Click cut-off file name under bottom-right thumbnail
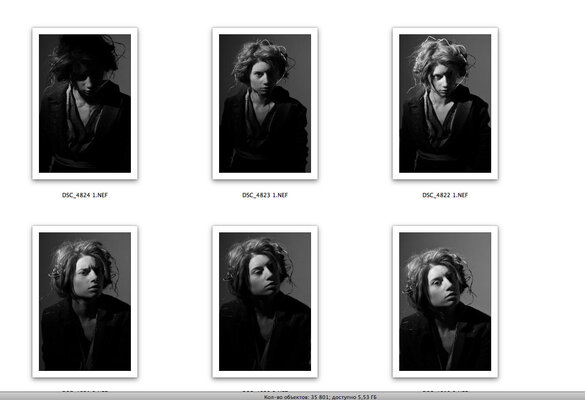This screenshot has width=585, height=400. click(x=445, y=390)
